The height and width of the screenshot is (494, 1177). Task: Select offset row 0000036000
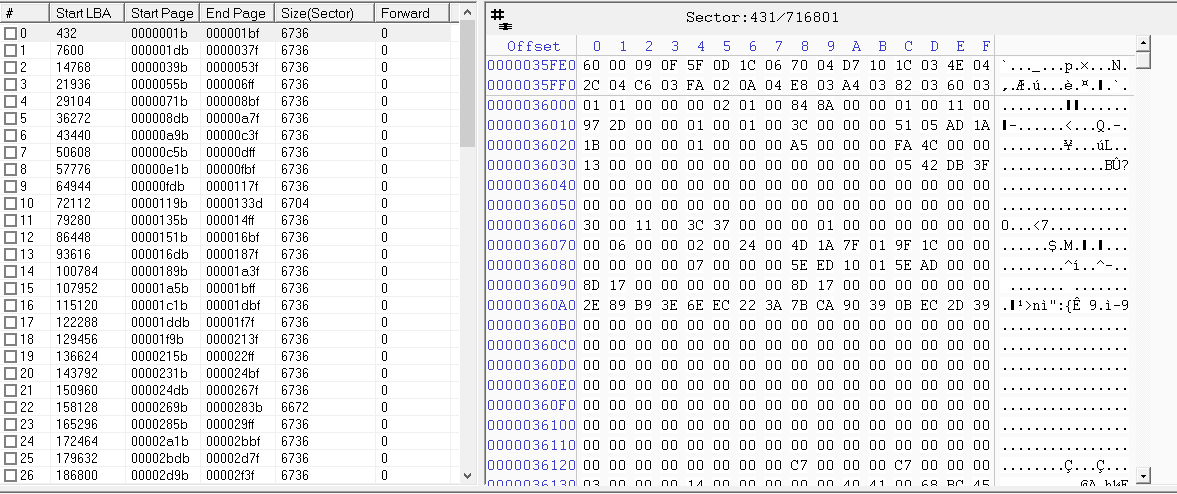[x=531, y=105]
